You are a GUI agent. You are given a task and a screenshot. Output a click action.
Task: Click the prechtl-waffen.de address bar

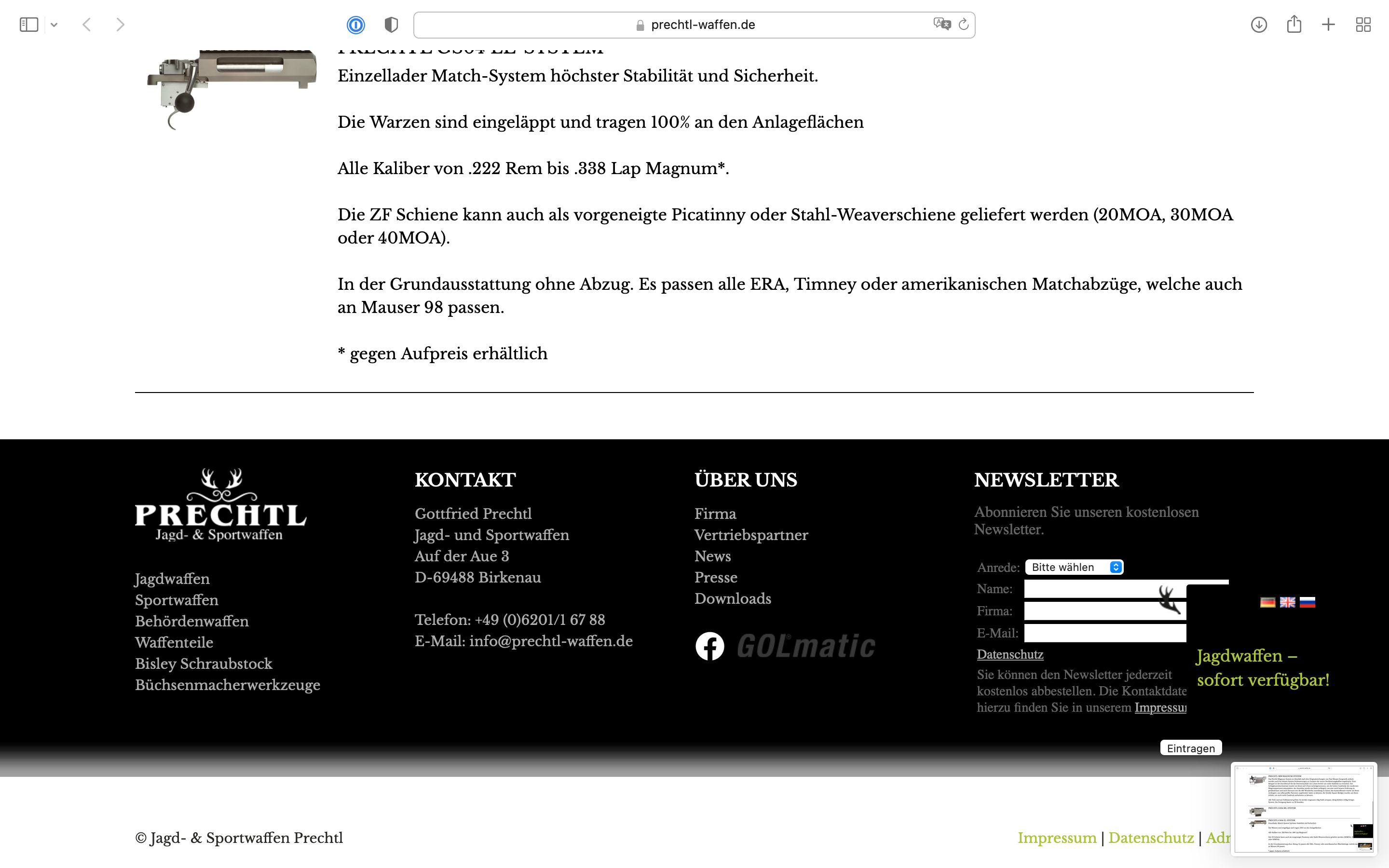click(x=694, y=25)
